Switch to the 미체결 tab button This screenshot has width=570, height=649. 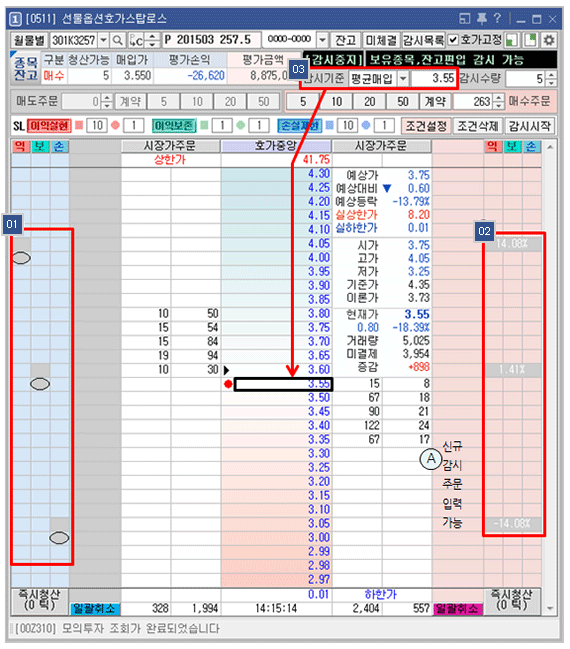pyautogui.click(x=381, y=40)
